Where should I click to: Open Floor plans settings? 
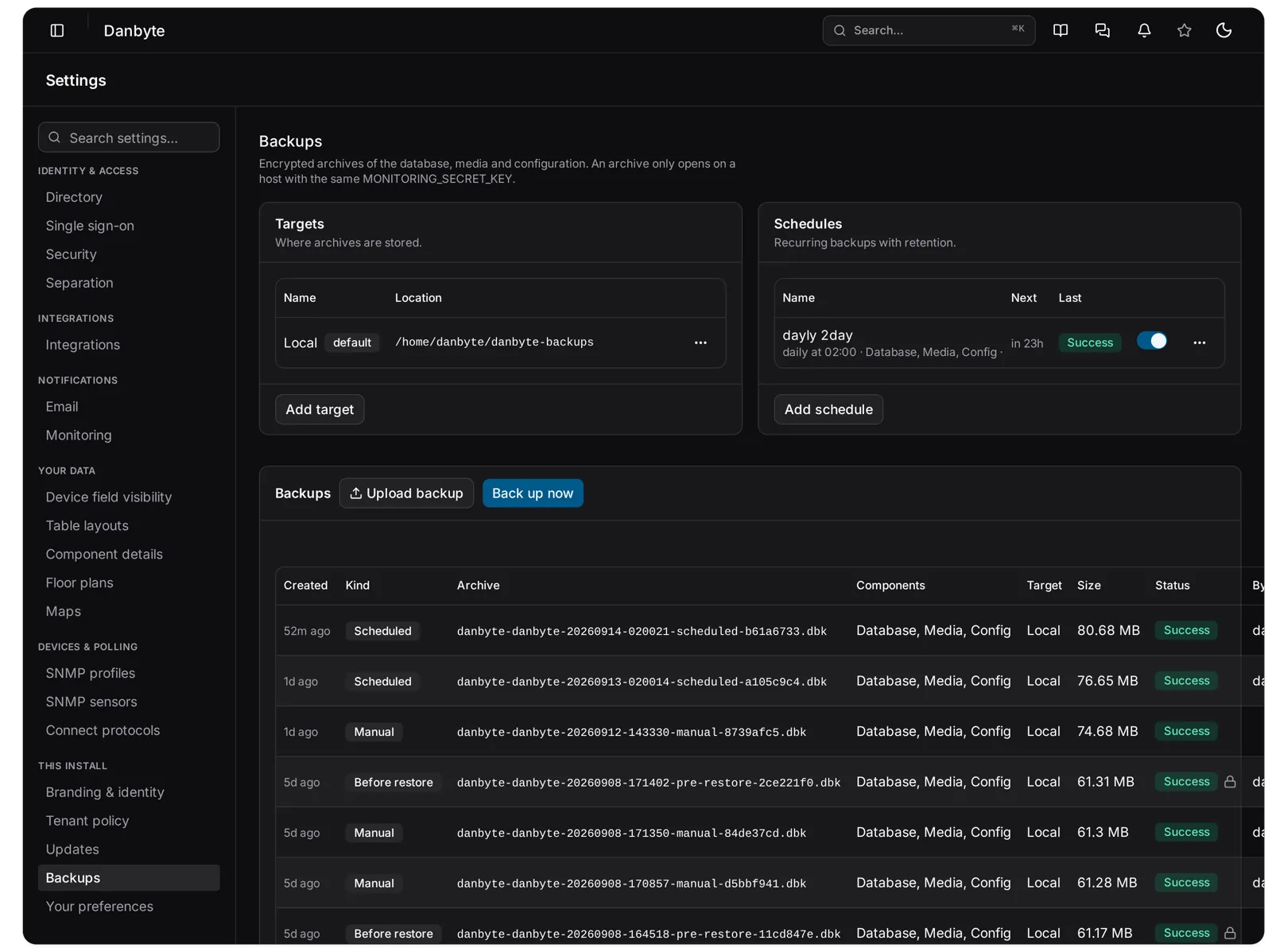(79, 583)
